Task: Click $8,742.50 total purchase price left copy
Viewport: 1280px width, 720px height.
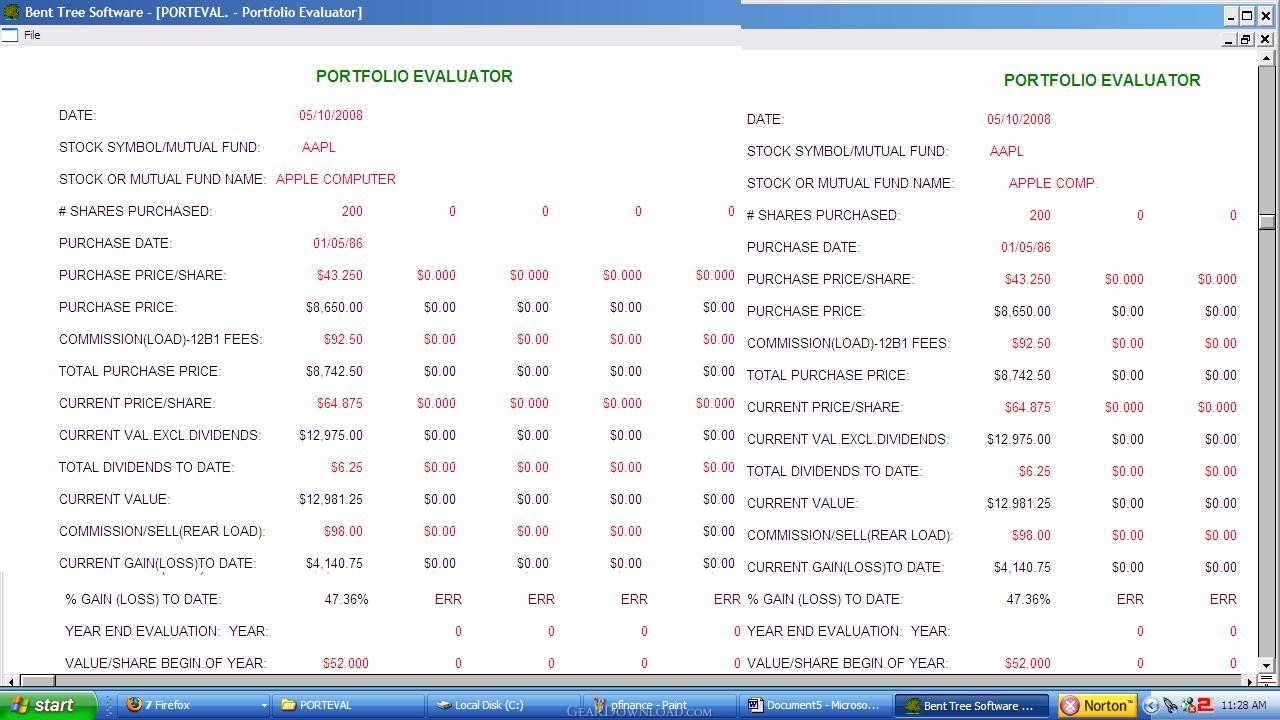Action: pos(334,371)
